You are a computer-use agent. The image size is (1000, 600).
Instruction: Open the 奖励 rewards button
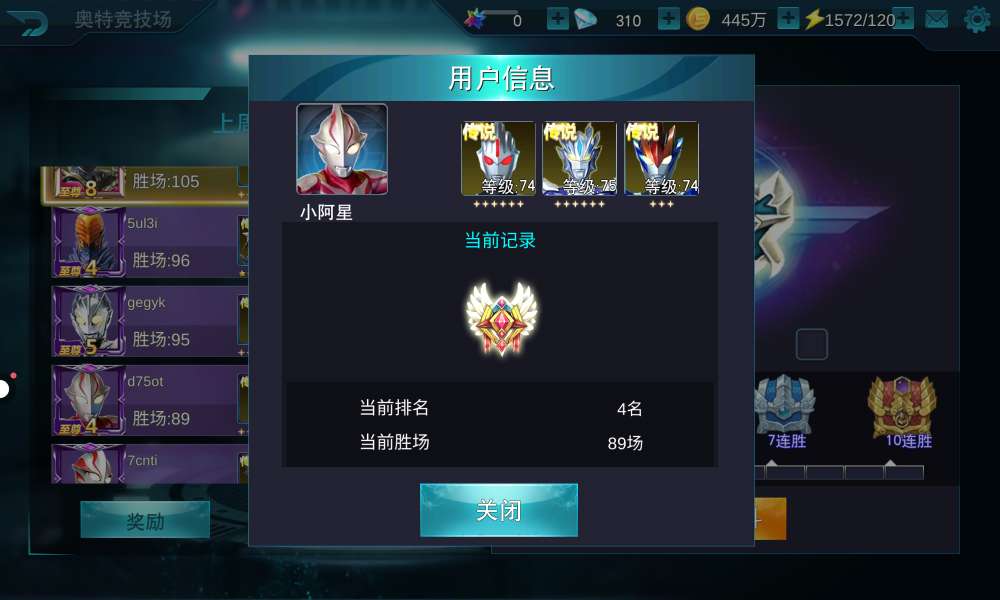(x=145, y=521)
